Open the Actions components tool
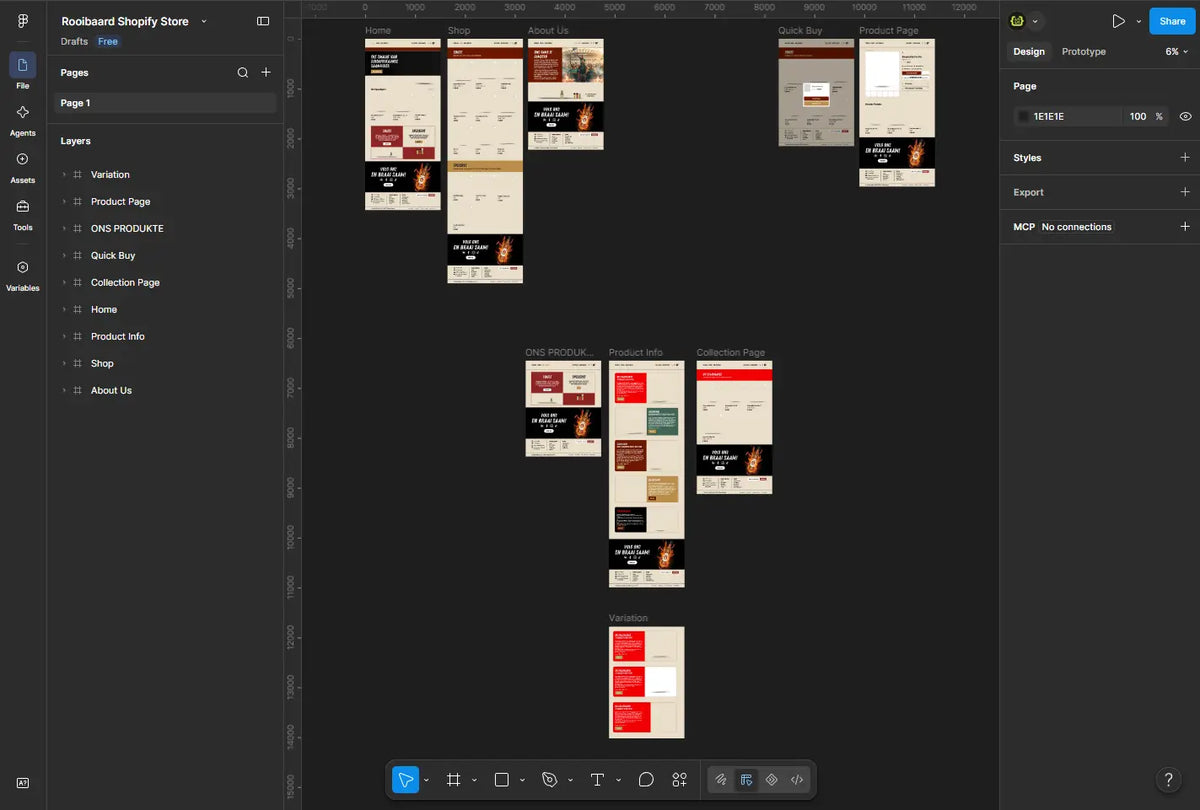 coord(680,780)
